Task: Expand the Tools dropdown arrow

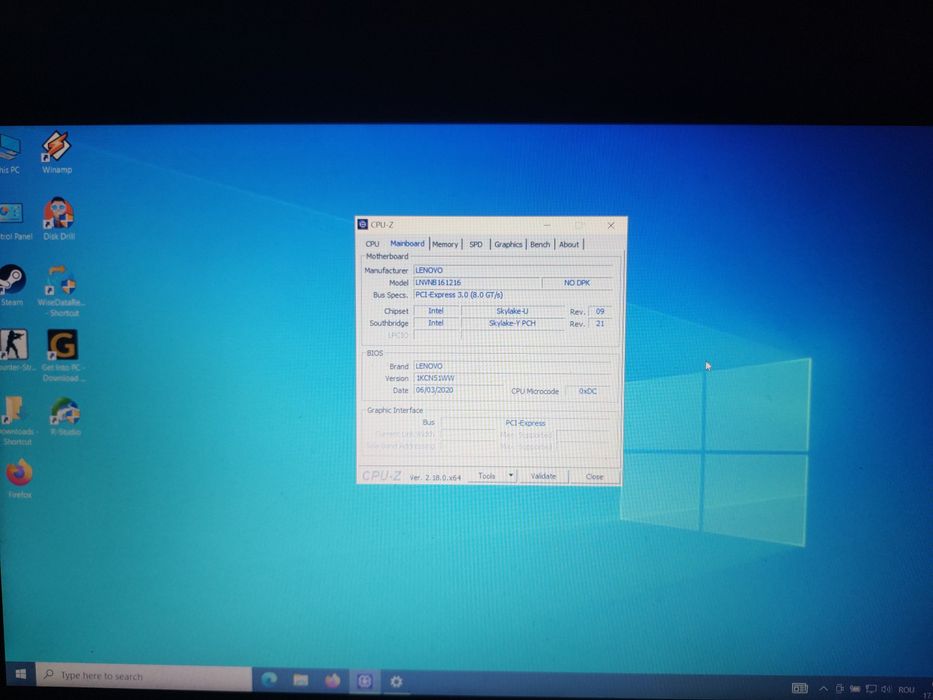Action: coord(511,476)
